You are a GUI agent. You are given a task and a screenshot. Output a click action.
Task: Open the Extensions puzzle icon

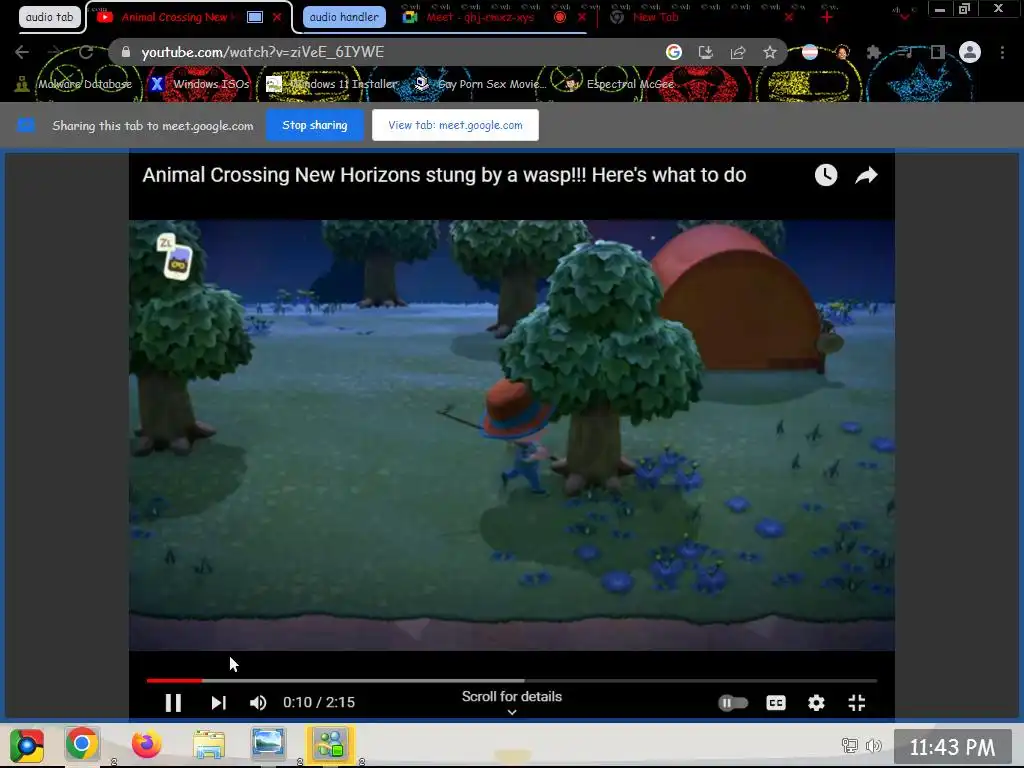click(874, 52)
